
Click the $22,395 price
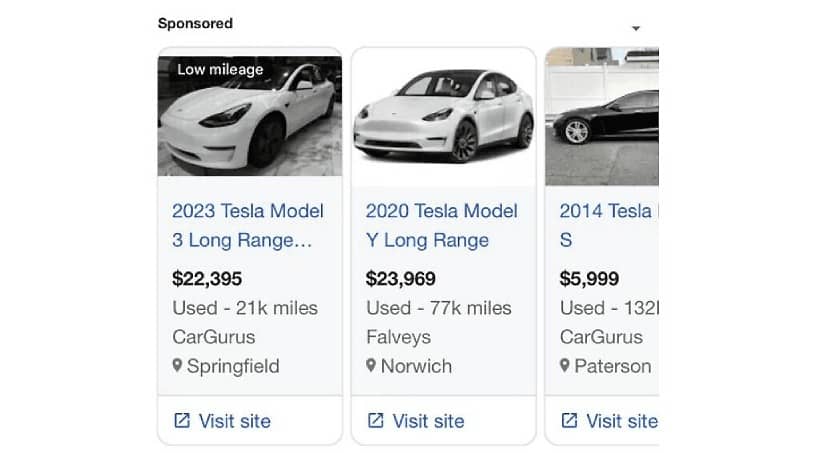pyautogui.click(x=207, y=279)
